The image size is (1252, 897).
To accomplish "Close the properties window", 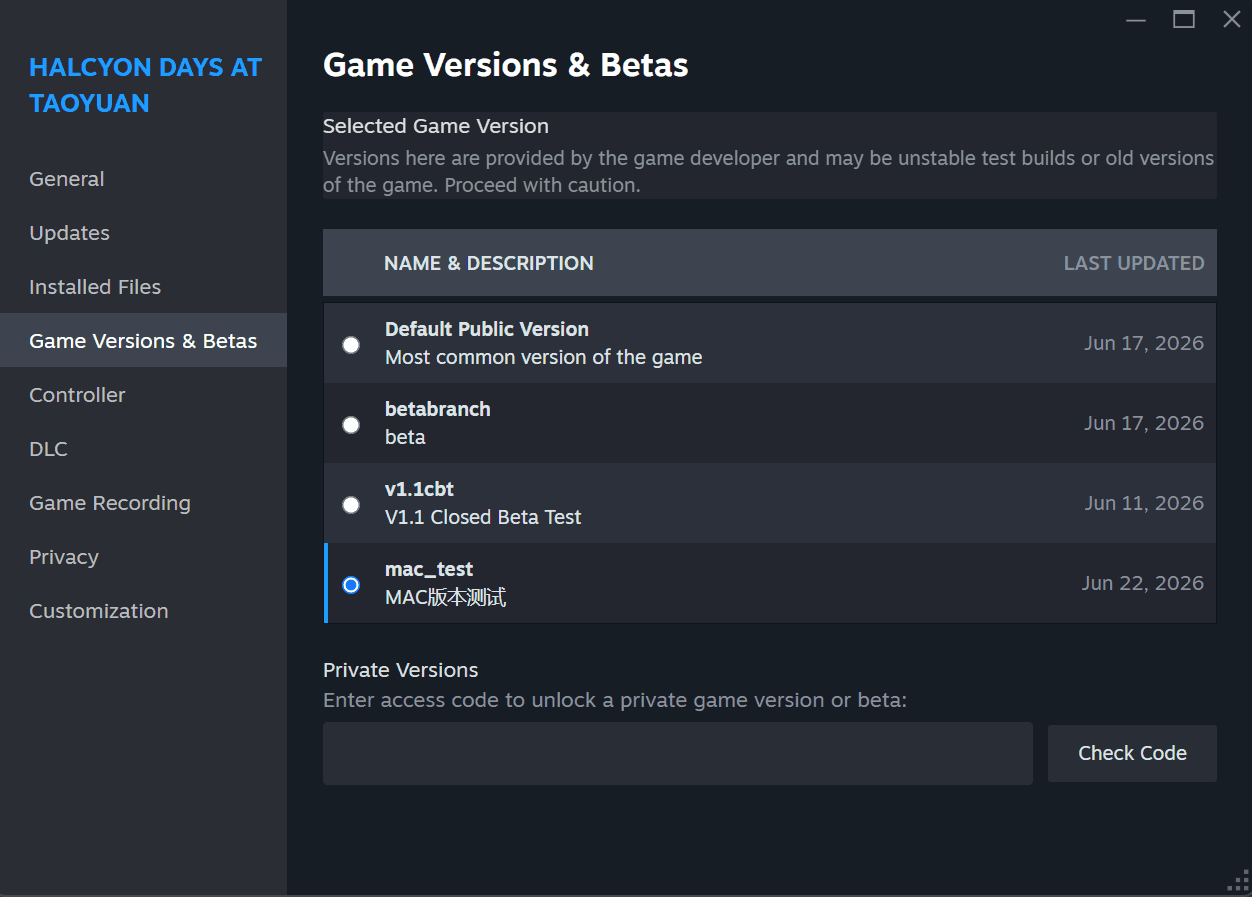I will 1232,20.
